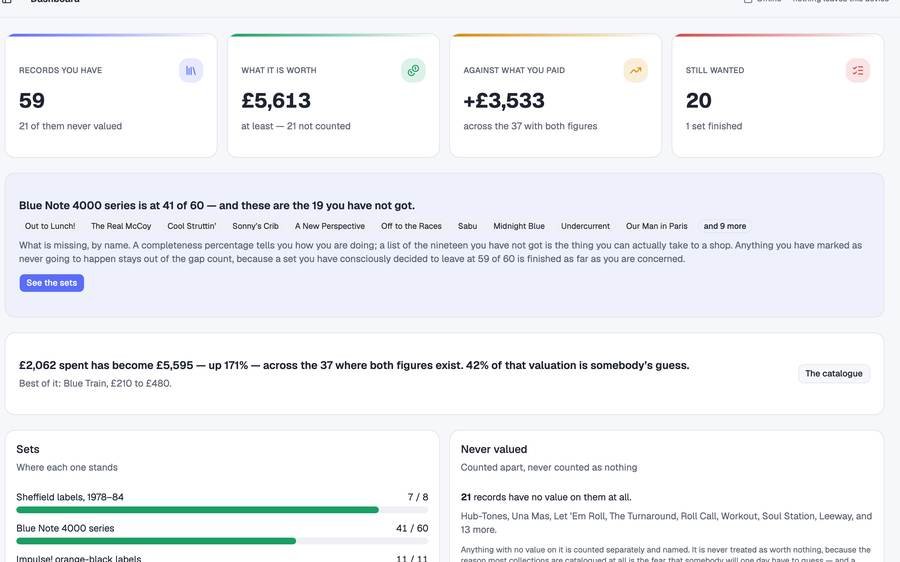Click the records library icon
900x562 pixels.
[x=191, y=71]
